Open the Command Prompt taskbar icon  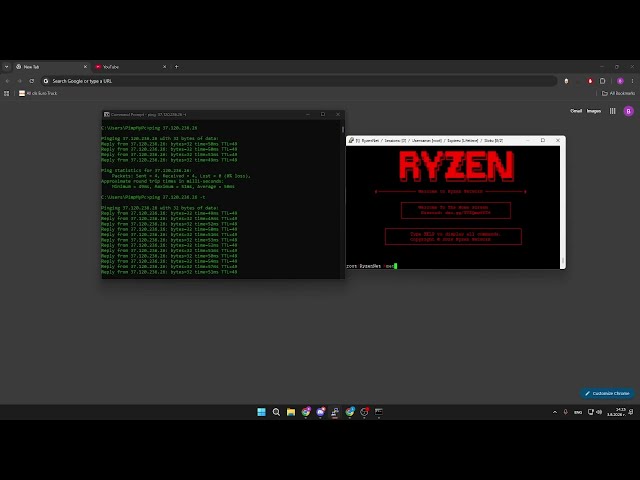coord(379,412)
